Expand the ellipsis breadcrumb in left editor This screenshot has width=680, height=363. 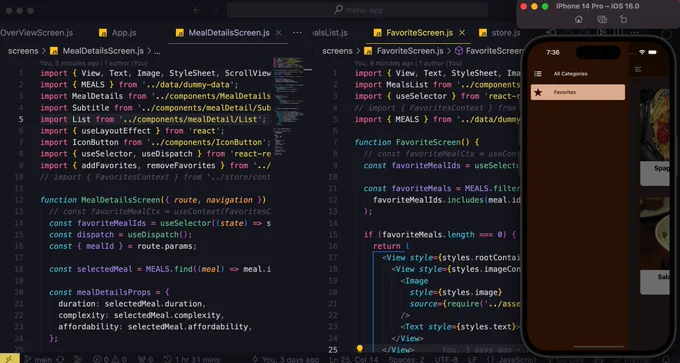tap(157, 52)
